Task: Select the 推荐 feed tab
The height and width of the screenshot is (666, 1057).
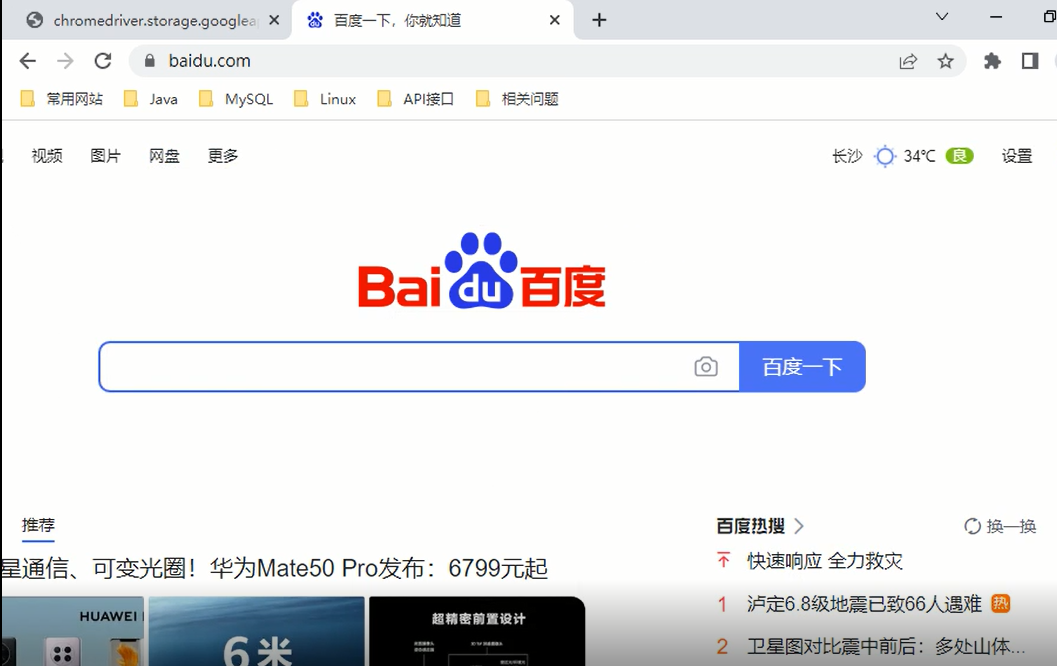Action: [x=38, y=525]
